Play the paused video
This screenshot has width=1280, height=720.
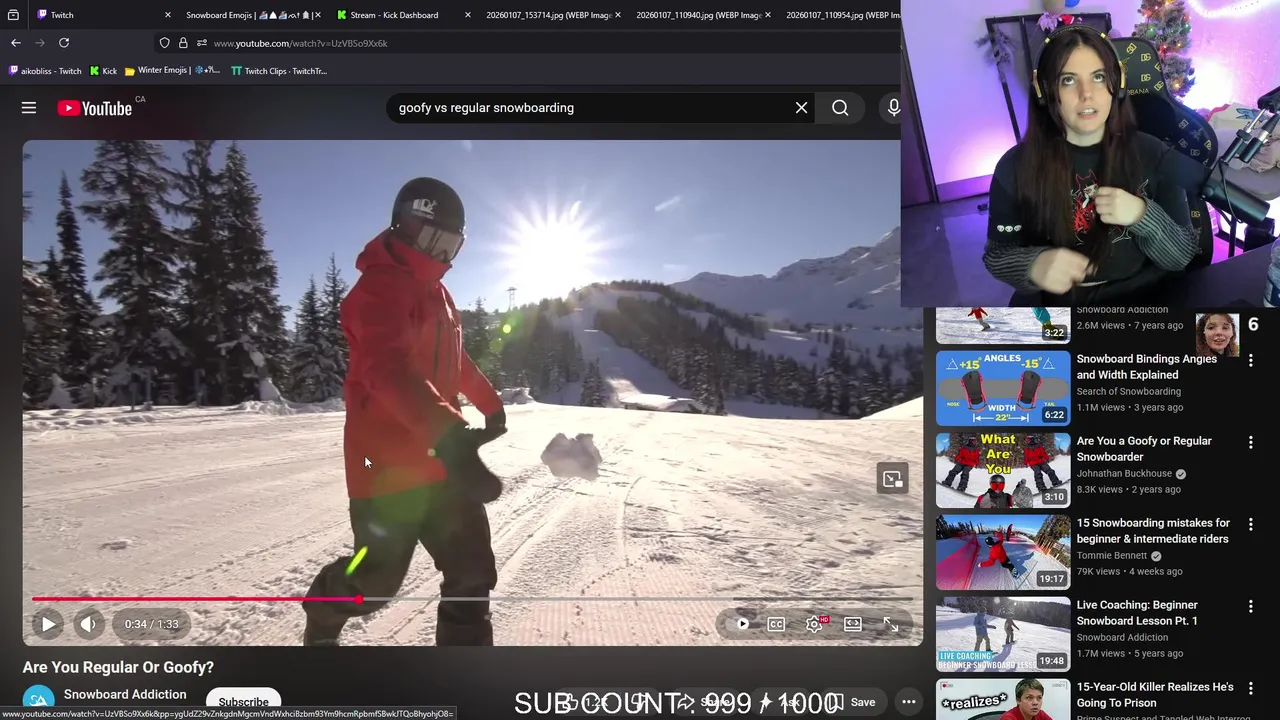tap(48, 624)
